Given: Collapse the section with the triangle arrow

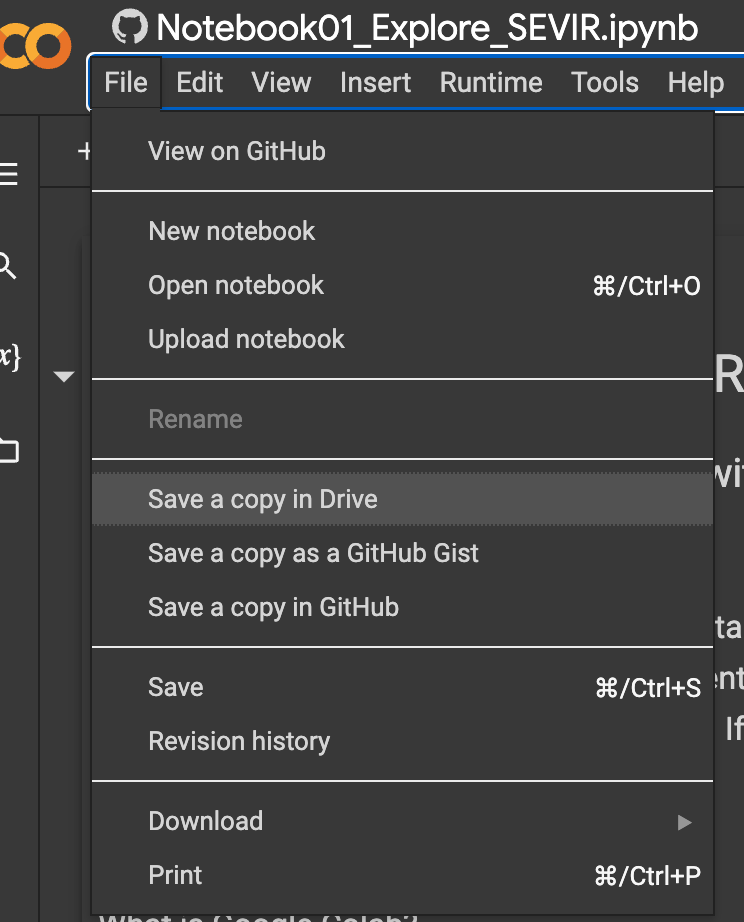Looking at the screenshot, I should tap(64, 376).
